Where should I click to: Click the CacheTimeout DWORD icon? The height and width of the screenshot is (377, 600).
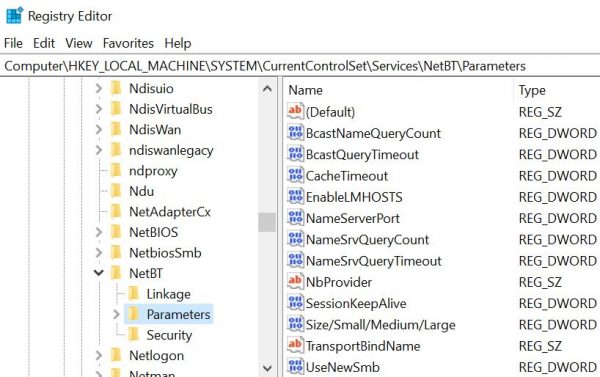pos(295,175)
